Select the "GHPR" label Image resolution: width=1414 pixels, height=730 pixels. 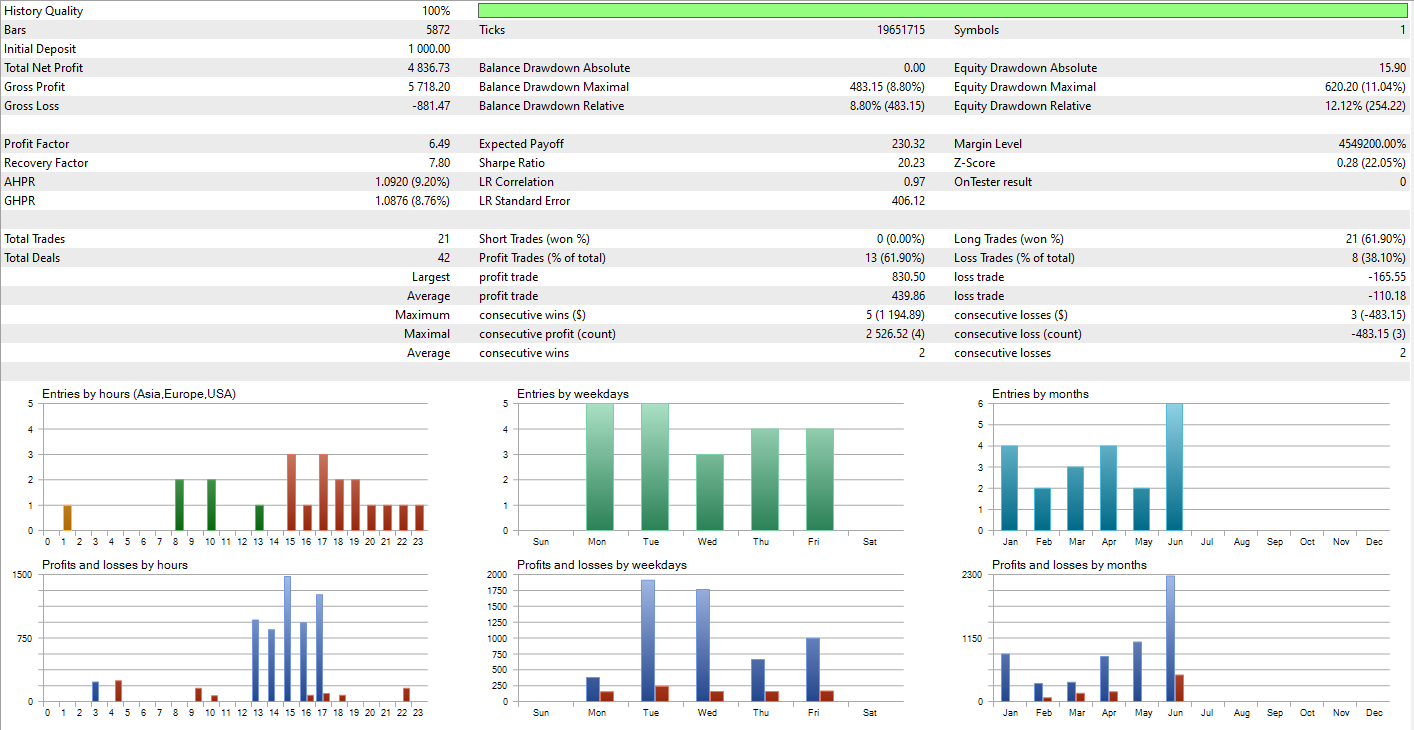coord(18,201)
